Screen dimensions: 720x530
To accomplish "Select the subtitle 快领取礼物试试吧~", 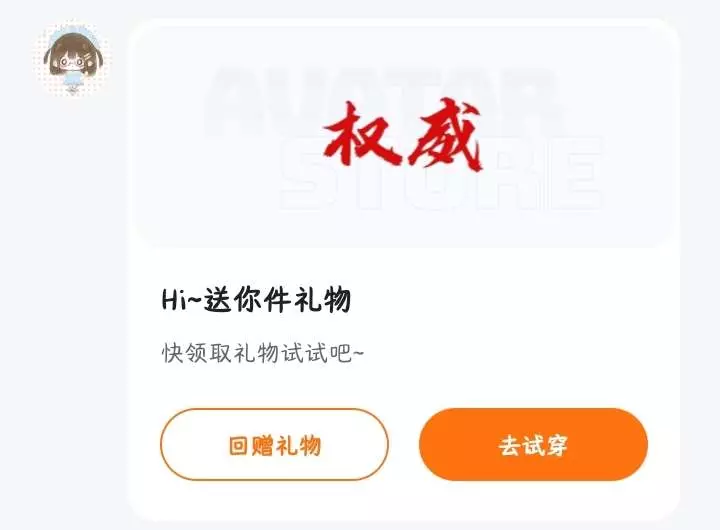I will 263,353.
